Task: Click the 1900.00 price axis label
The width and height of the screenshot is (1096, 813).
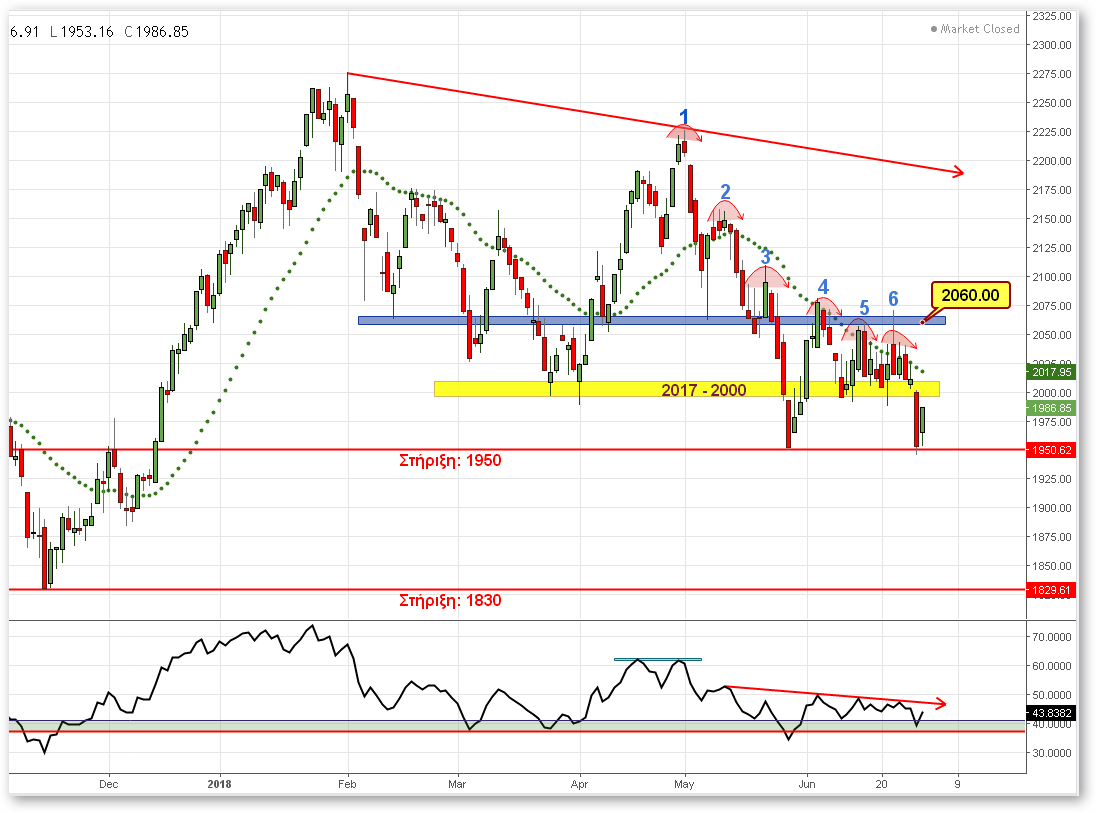Action: pyautogui.click(x=1052, y=508)
